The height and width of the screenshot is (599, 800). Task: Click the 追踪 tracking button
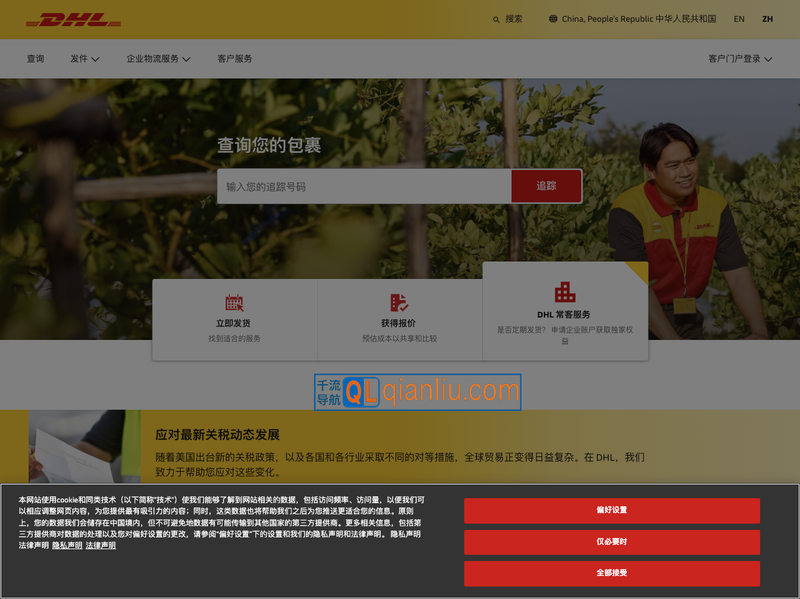(546, 186)
